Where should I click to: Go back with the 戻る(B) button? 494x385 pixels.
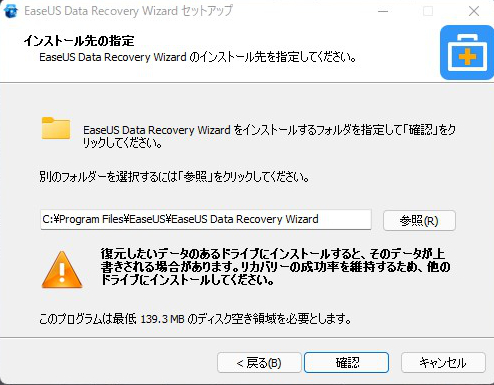click(259, 363)
